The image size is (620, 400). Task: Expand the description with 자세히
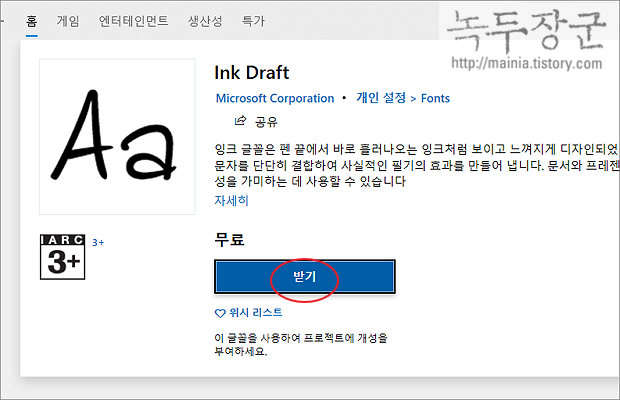(231, 200)
